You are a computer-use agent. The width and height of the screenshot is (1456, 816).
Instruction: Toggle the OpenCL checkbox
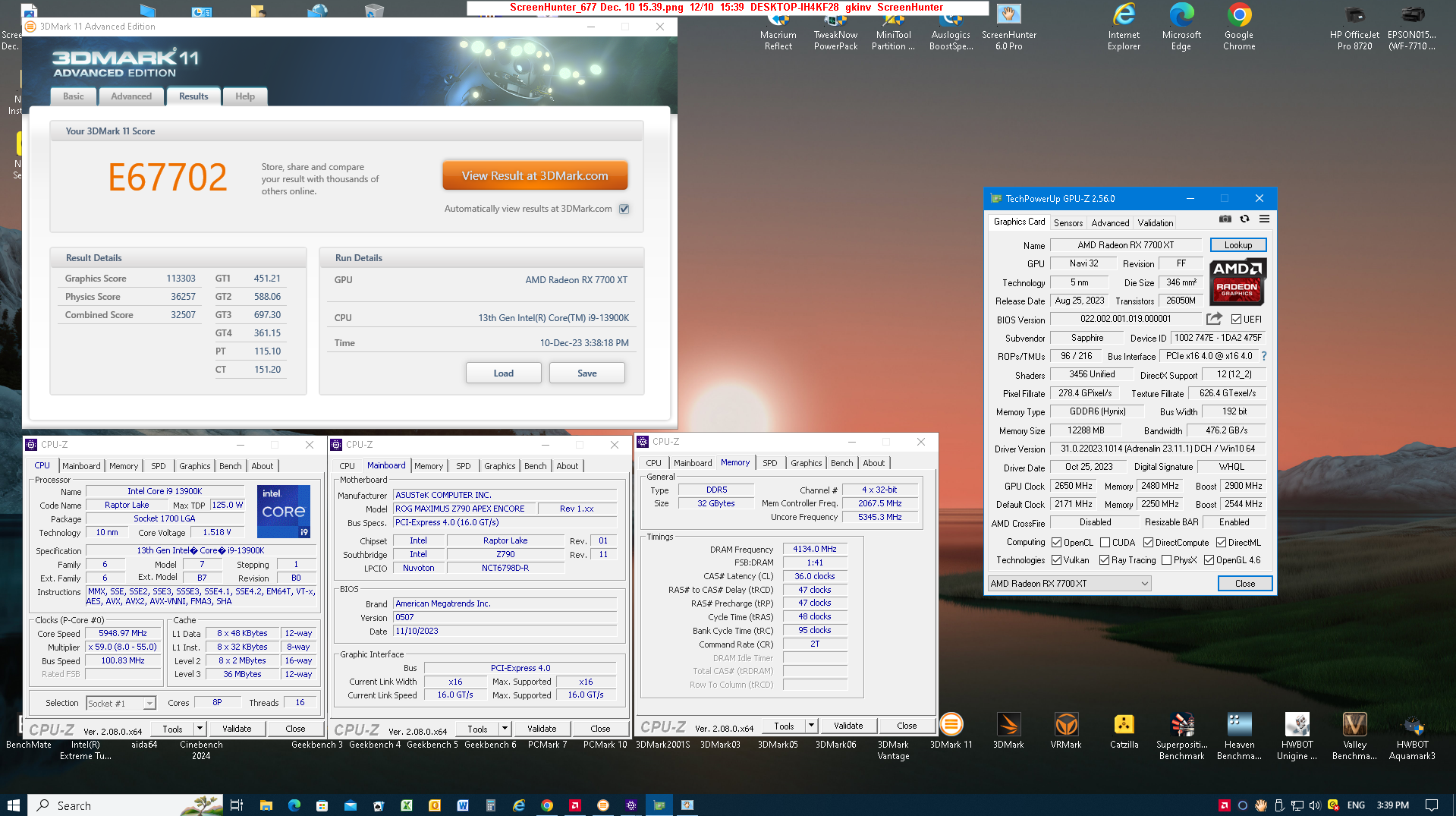pos(1056,543)
